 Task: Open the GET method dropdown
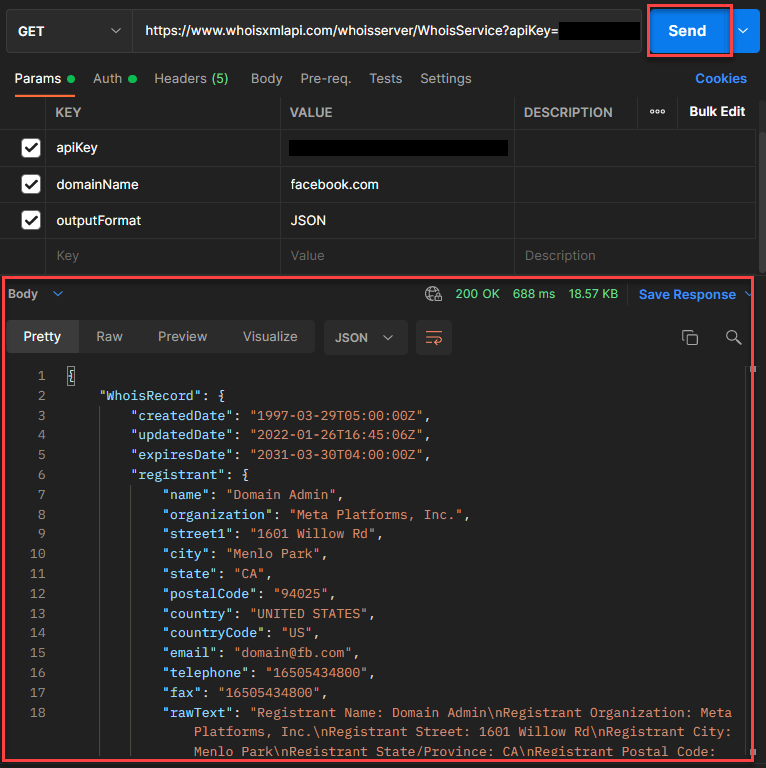[x=69, y=31]
